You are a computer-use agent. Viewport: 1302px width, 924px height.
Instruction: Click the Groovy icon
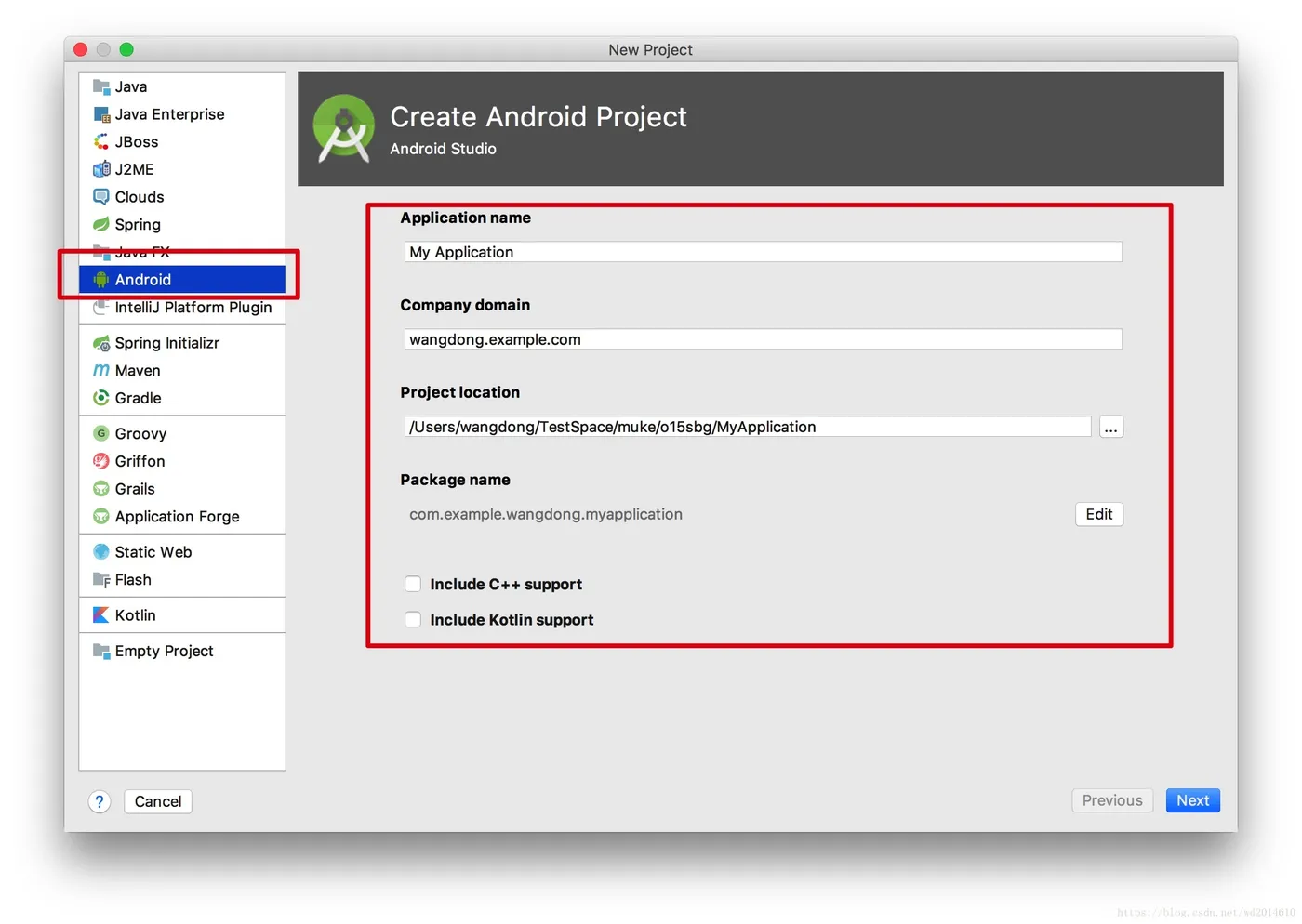[x=101, y=433]
